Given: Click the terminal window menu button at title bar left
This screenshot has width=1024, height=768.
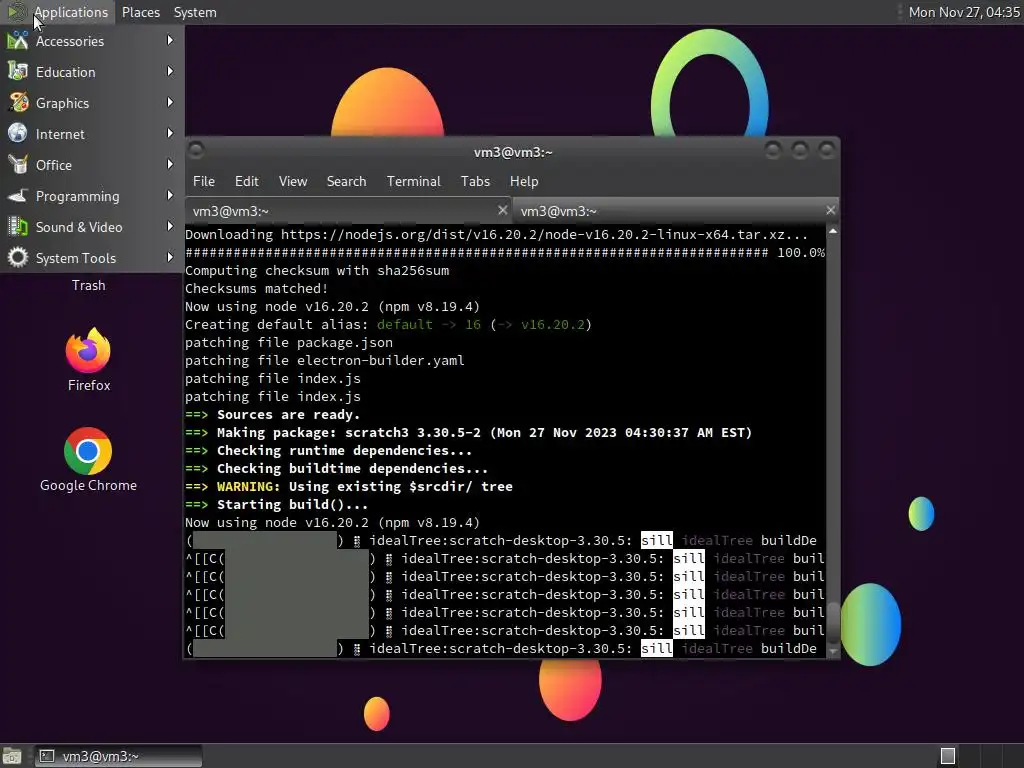Looking at the screenshot, I should coord(196,151).
